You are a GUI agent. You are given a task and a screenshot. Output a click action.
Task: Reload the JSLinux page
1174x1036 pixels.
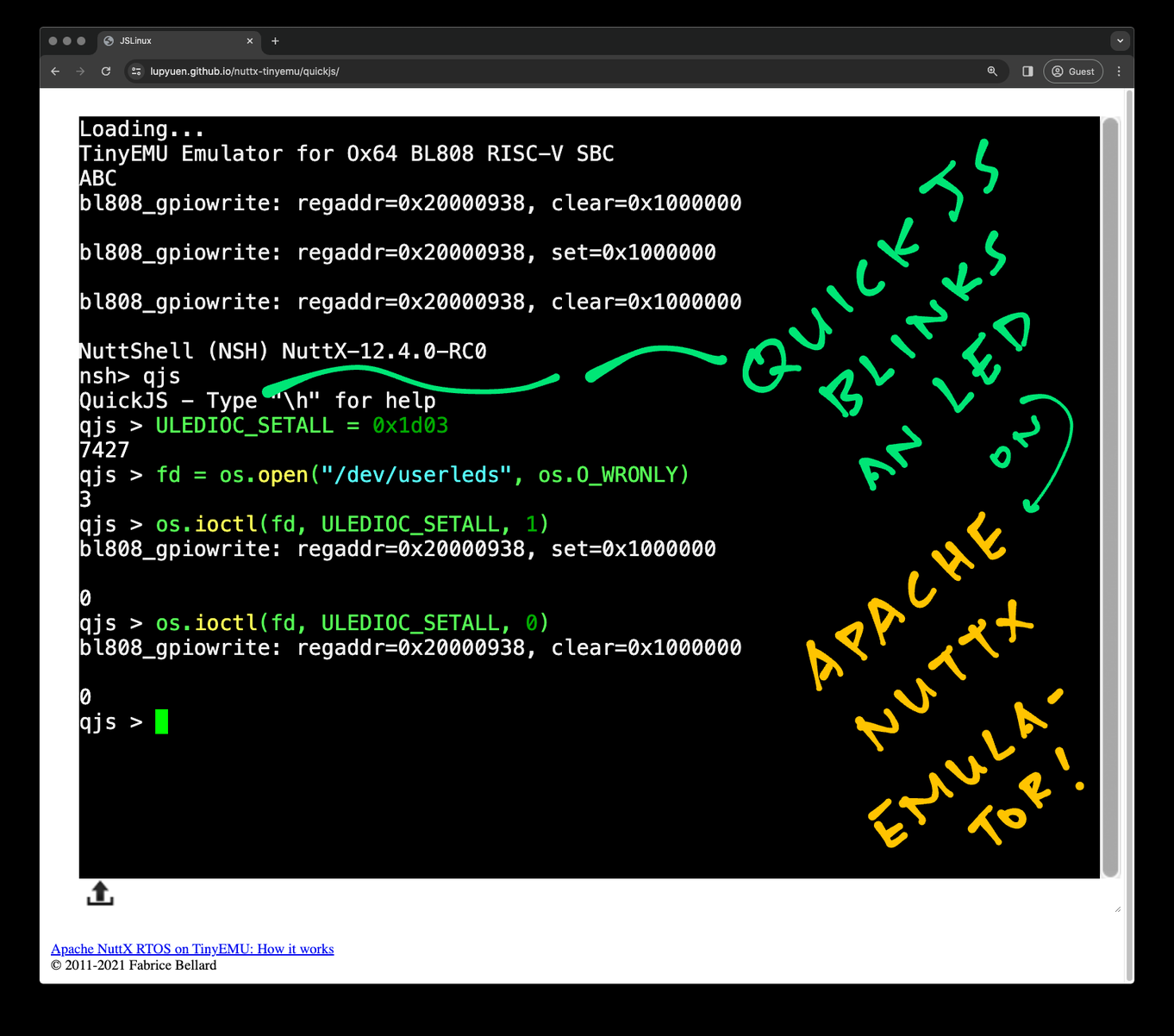pos(106,72)
